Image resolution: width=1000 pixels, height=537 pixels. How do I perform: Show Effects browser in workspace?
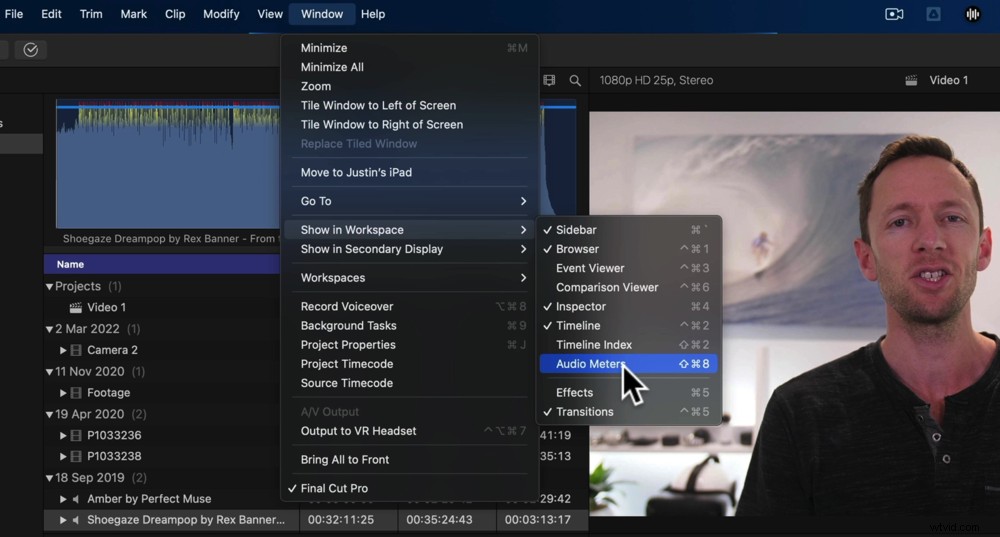628,392
